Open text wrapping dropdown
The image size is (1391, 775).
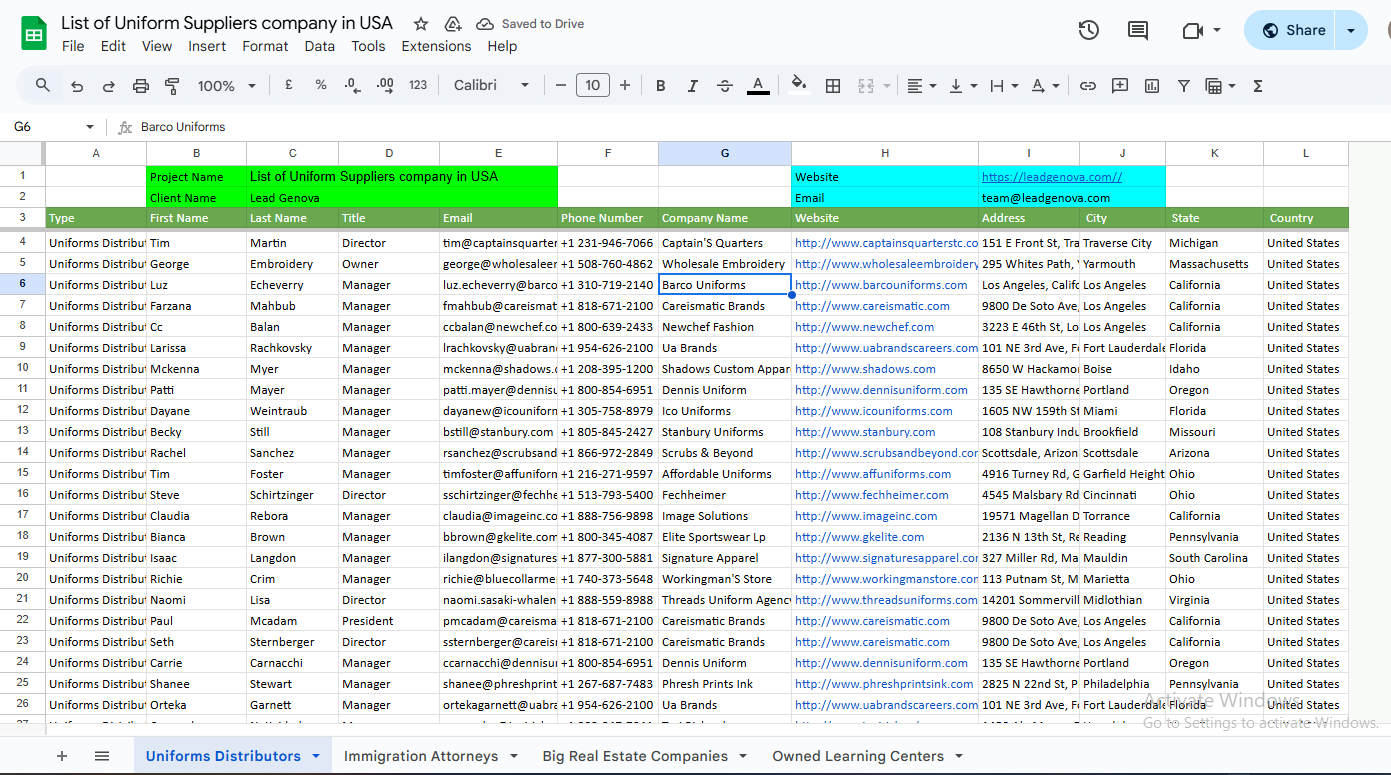coord(1003,86)
